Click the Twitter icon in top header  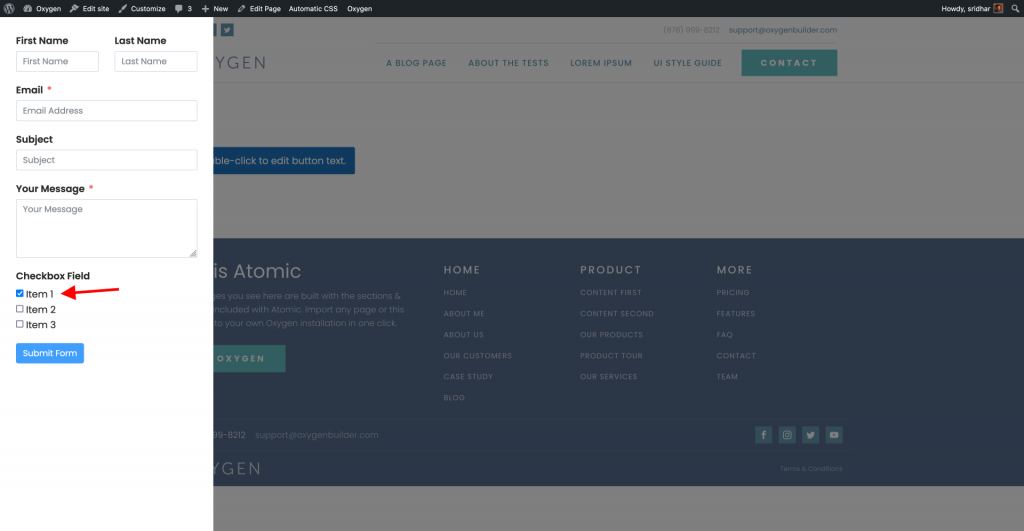click(x=227, y=30)
